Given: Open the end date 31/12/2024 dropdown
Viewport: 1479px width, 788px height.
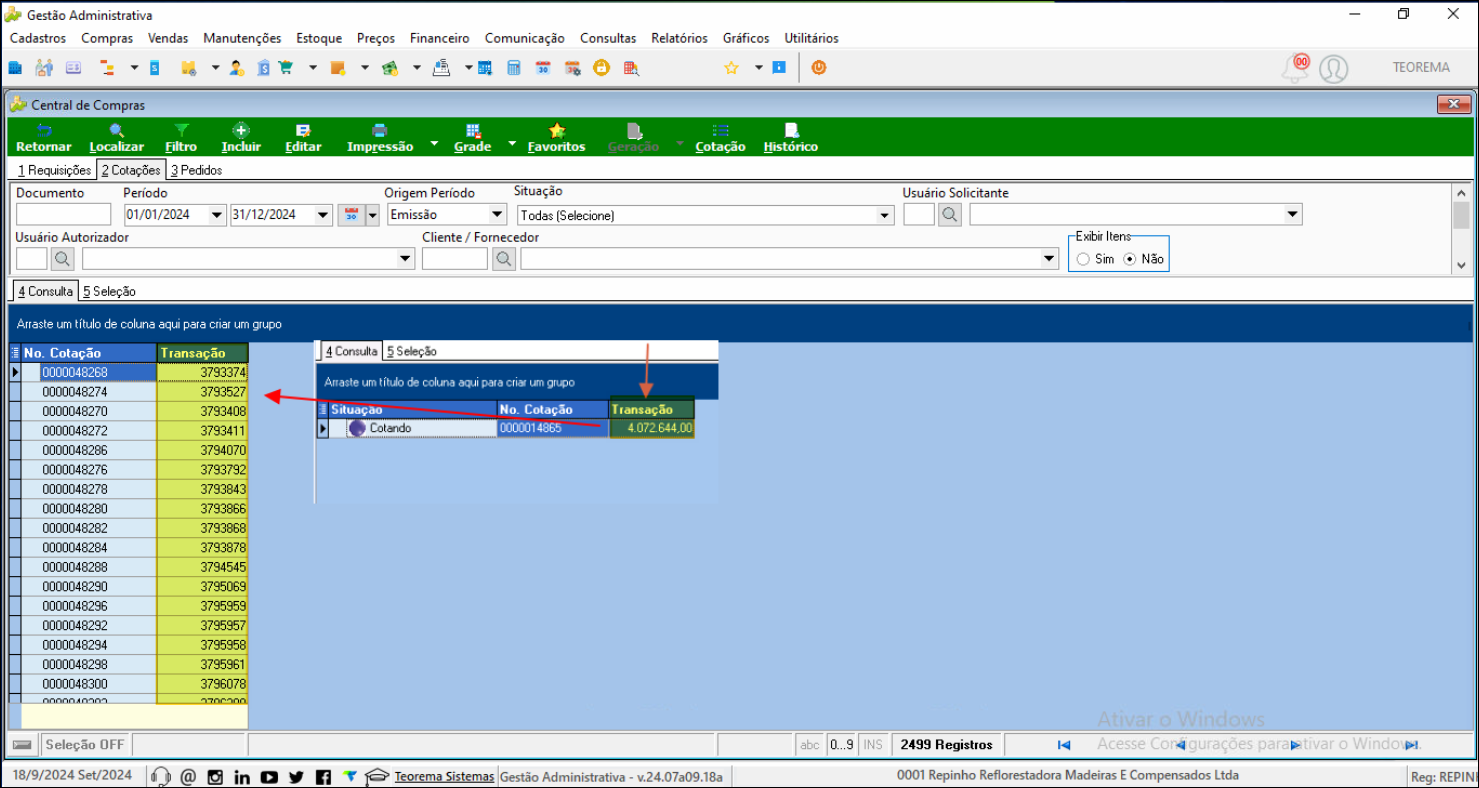Looking at the screenshot, I should click(x=323, y=215).
